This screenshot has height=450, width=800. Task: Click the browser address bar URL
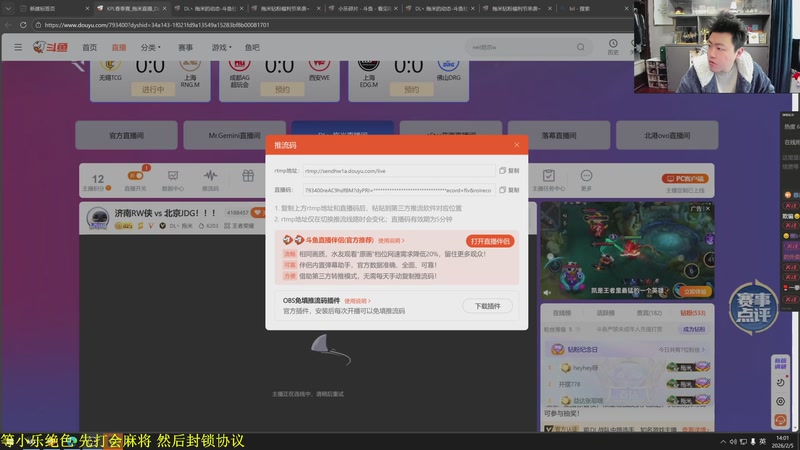tap(157, 25)
